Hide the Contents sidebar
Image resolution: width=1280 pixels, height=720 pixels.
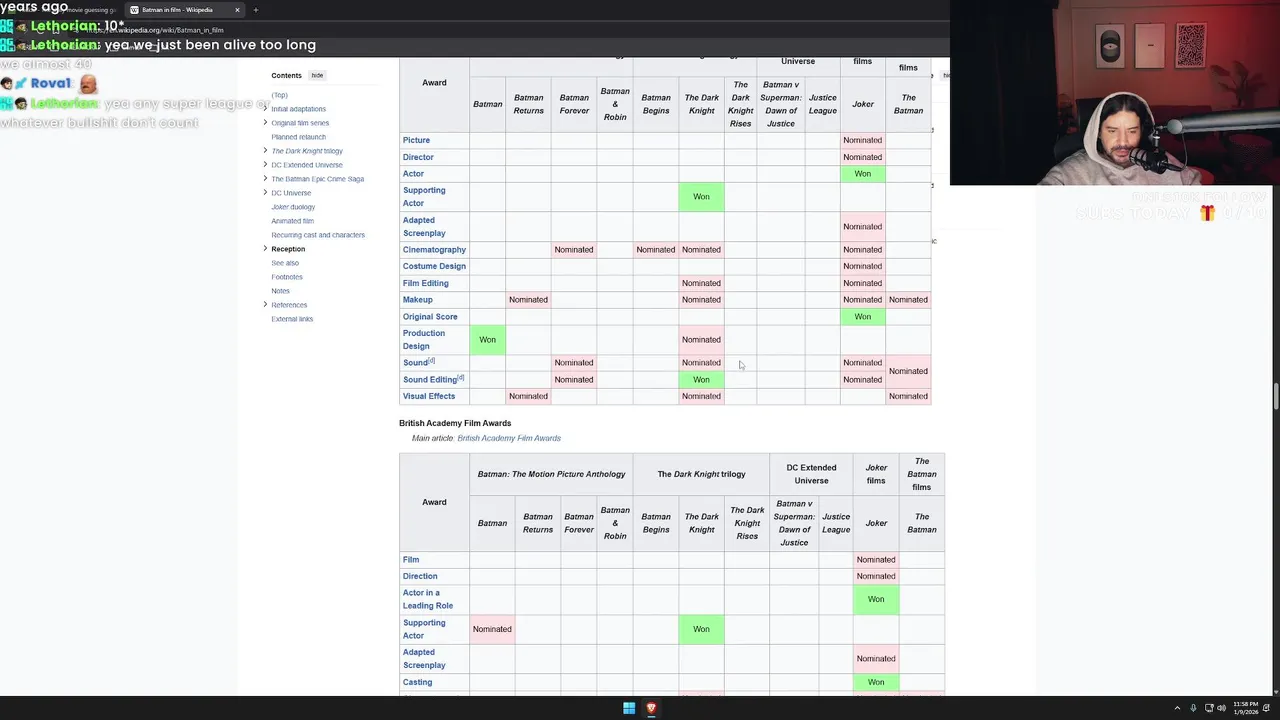pos(317,75)
